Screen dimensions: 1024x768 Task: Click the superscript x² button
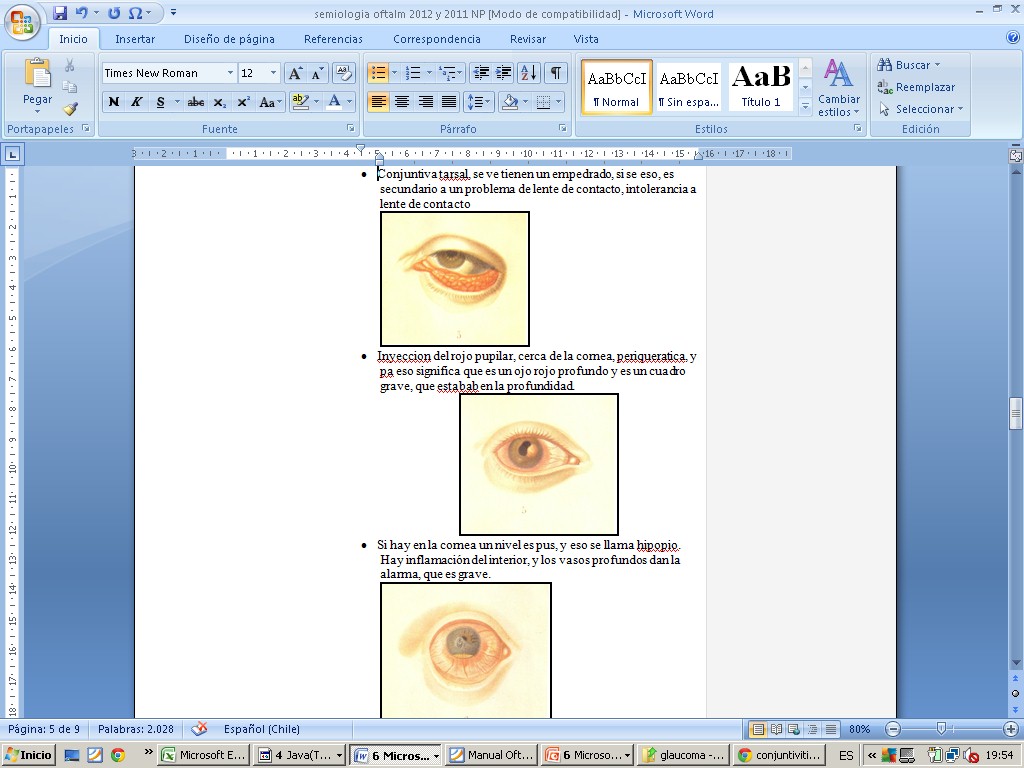[243, 102]
